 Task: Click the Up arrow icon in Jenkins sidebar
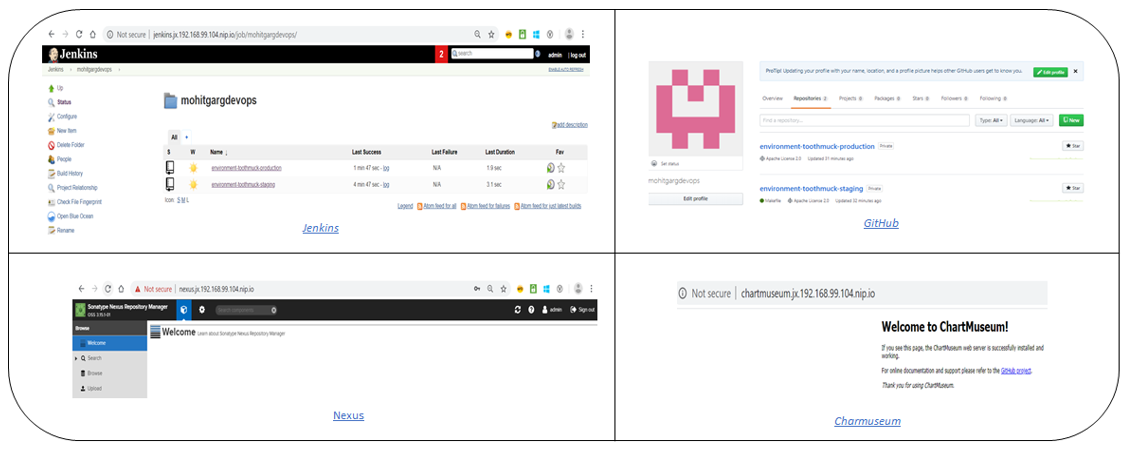pos(51,88)
